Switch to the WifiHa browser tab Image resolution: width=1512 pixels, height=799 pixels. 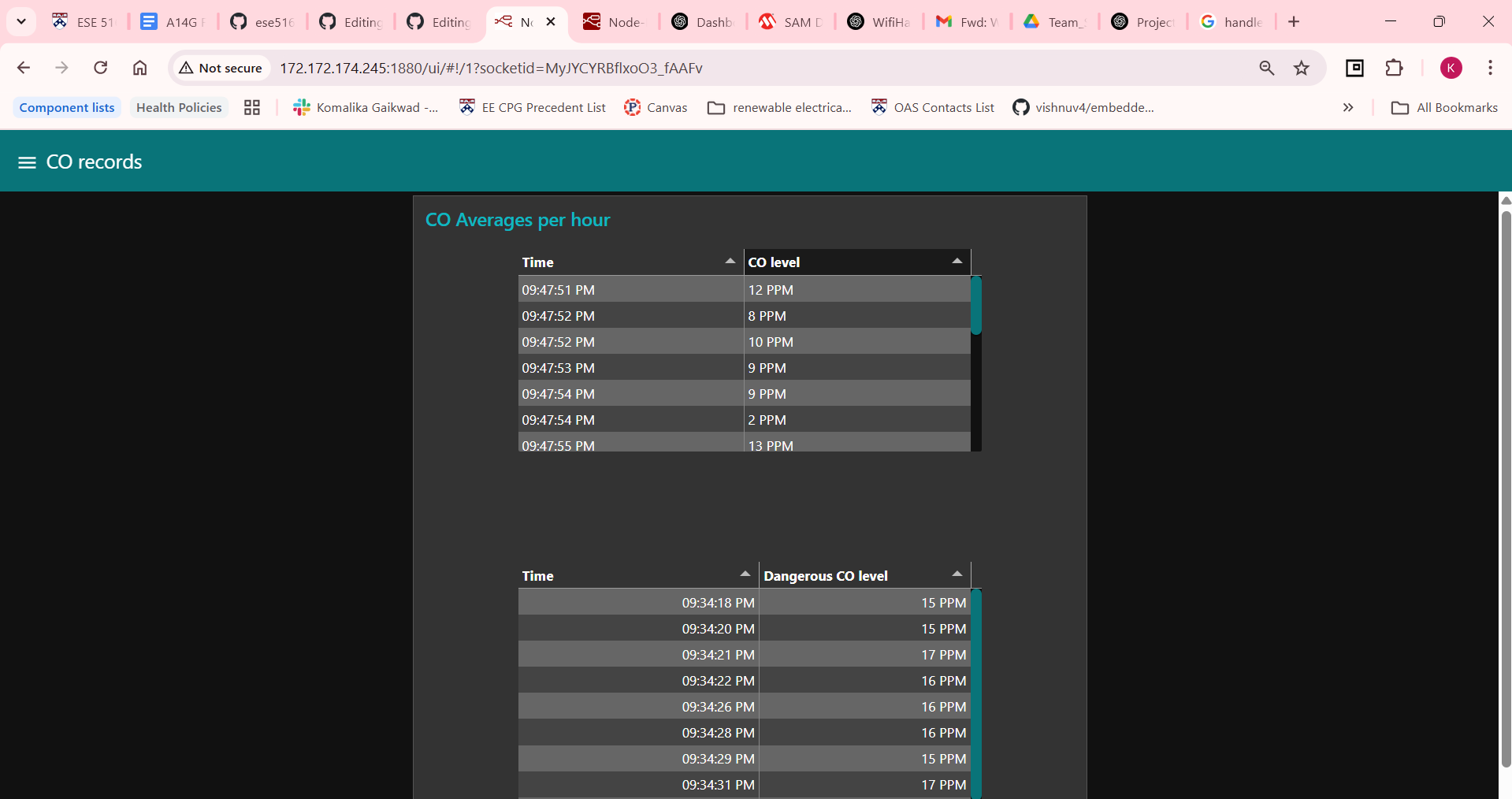(x=879, y=22)
